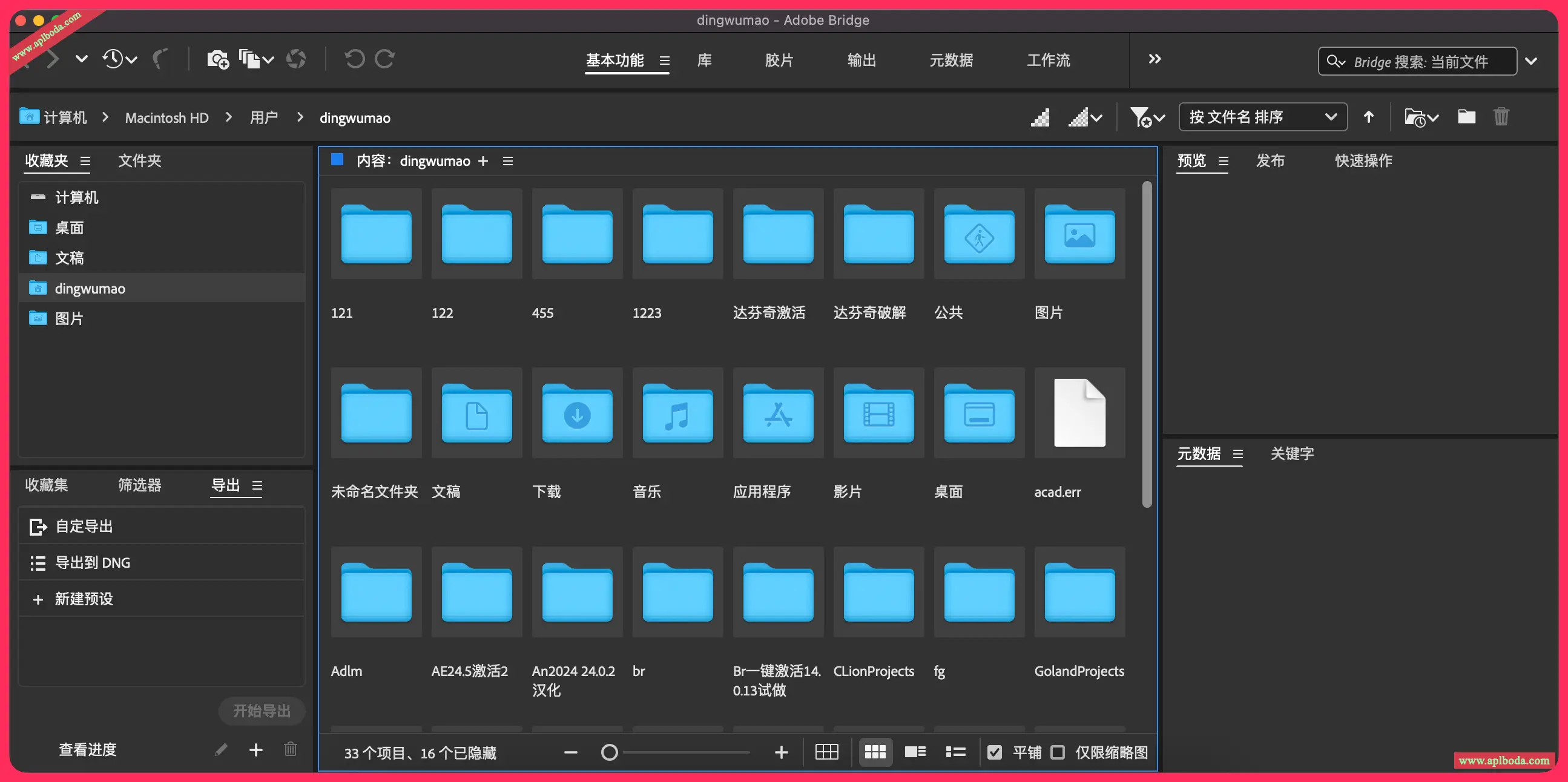This screenshot has height=782, width=1568.
Task: Lock thumbnail grid view button
Action: pos(826,752)
